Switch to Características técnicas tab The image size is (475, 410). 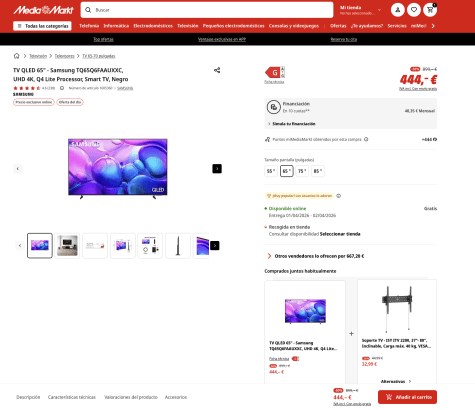click(72, 397)
